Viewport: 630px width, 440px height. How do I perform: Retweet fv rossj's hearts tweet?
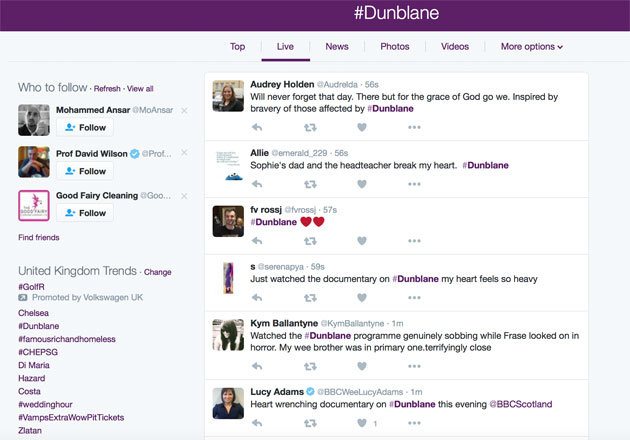pyautogui.click(x=310, y=241)
